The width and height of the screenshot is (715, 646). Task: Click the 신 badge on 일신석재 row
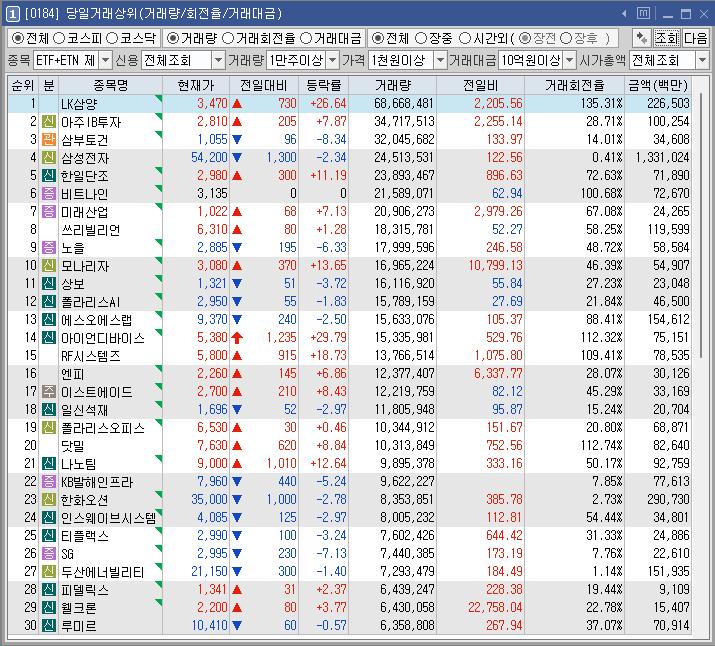[x=49, y=409]
